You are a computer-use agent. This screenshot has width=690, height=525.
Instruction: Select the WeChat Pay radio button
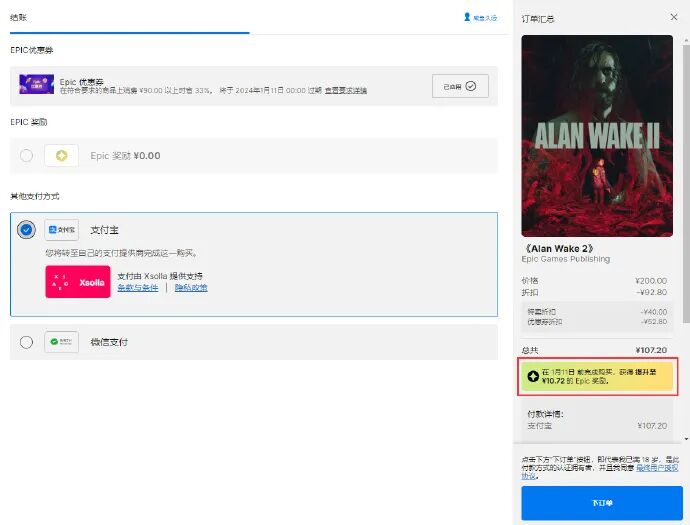[26, 342]
